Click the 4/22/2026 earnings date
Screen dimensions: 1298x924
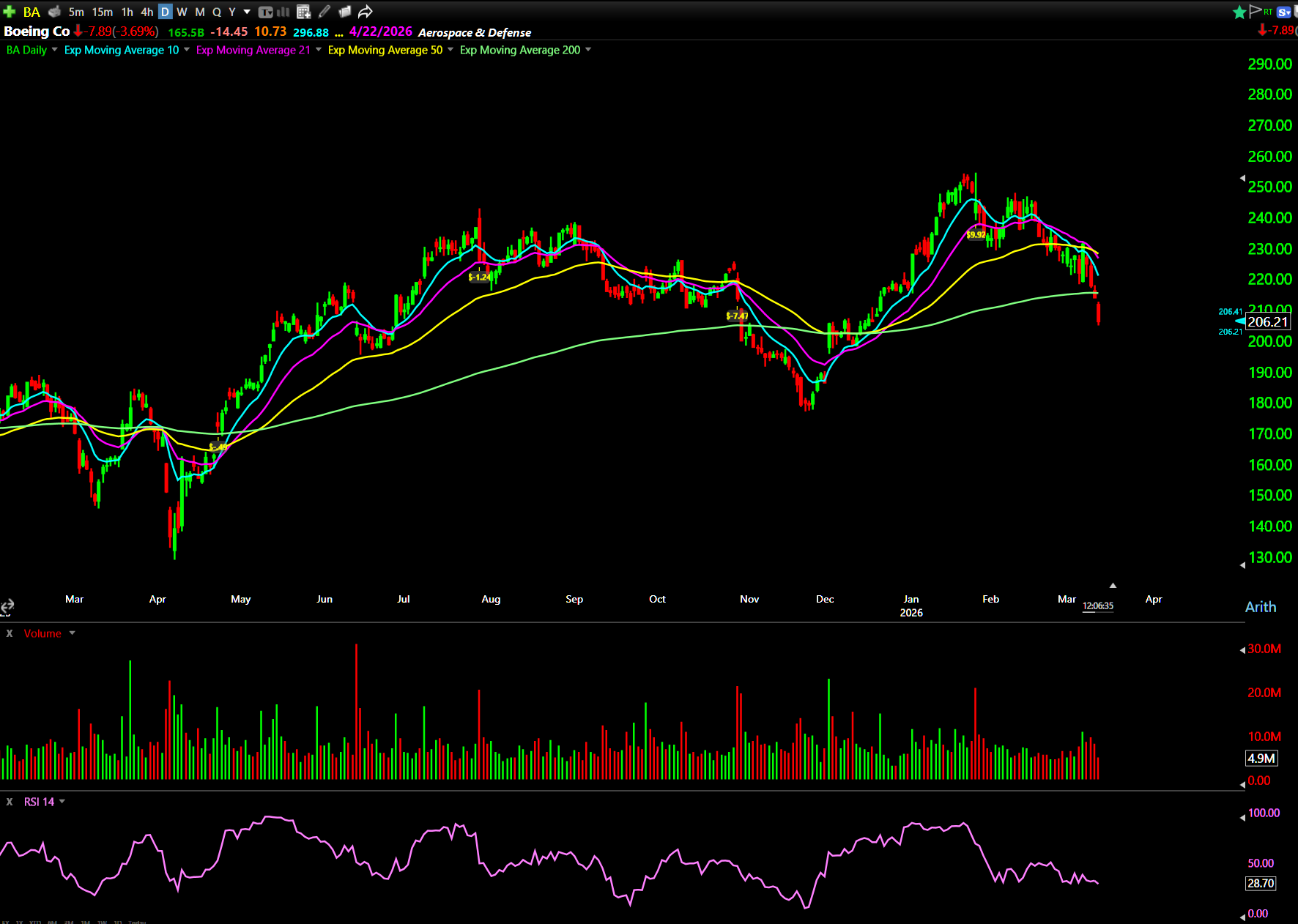click(380, 32)
